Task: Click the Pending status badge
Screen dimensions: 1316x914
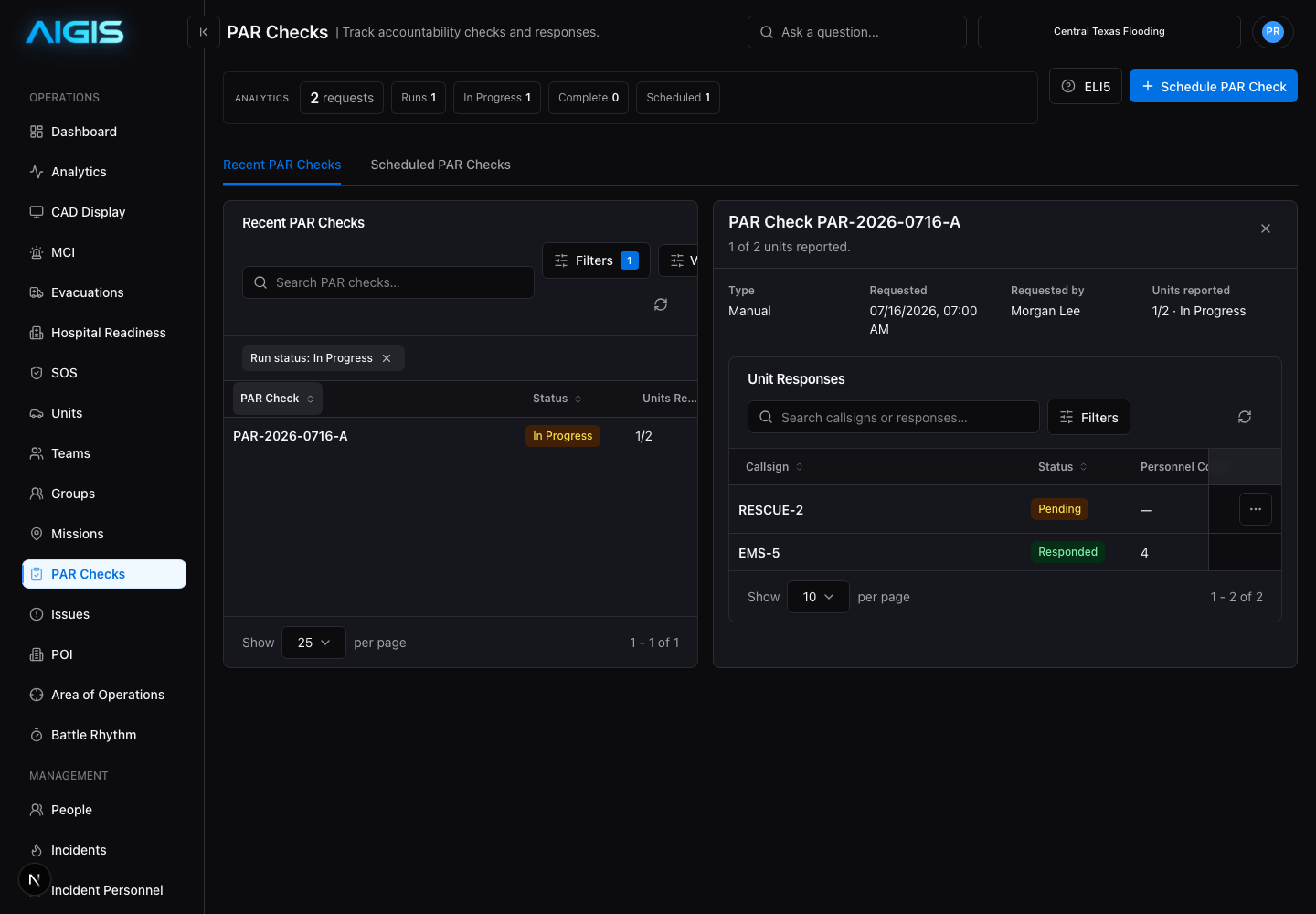Action: [x=1059, y=509]
